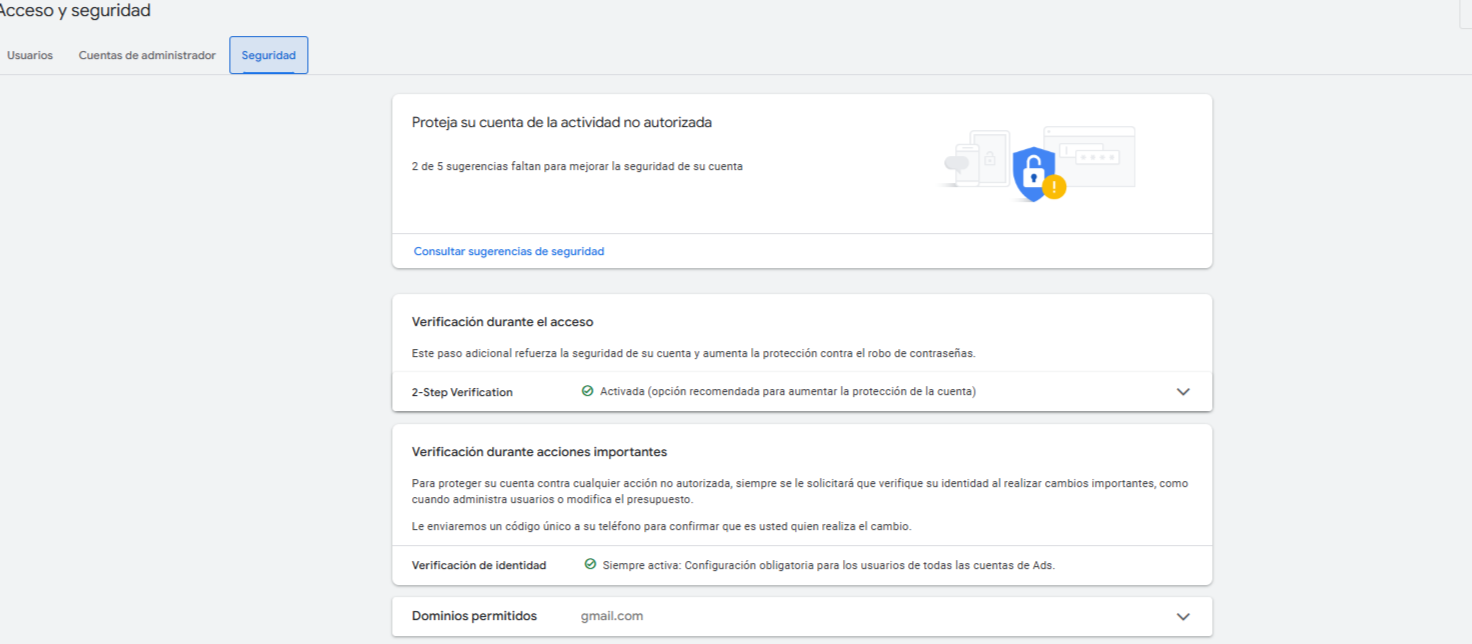Click the Acceso y seguridad page title
The width and height of the screenshot is (1472, 644).
pyautogui.click(x=73, y=10)
